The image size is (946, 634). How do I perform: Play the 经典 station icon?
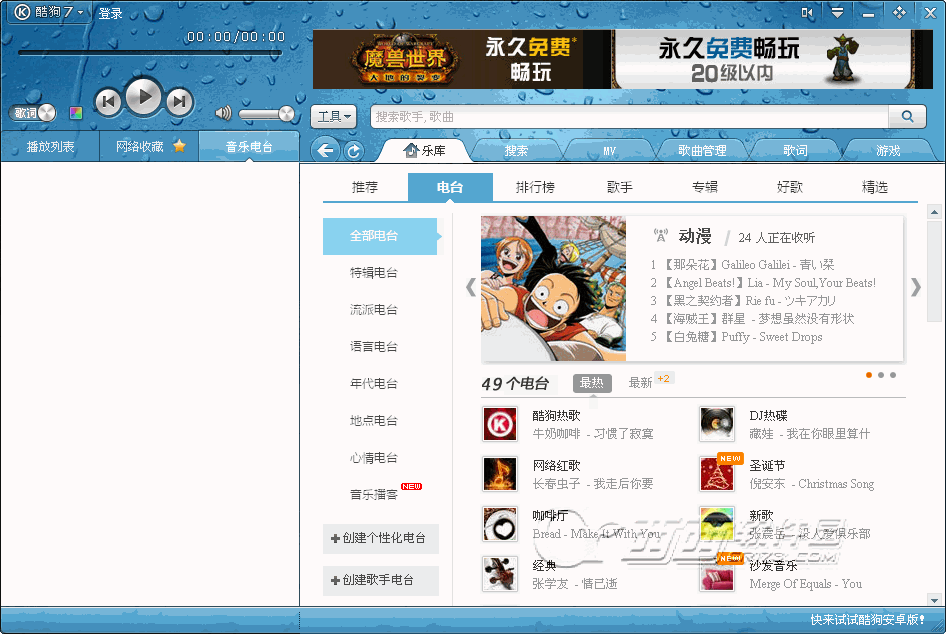500,574
